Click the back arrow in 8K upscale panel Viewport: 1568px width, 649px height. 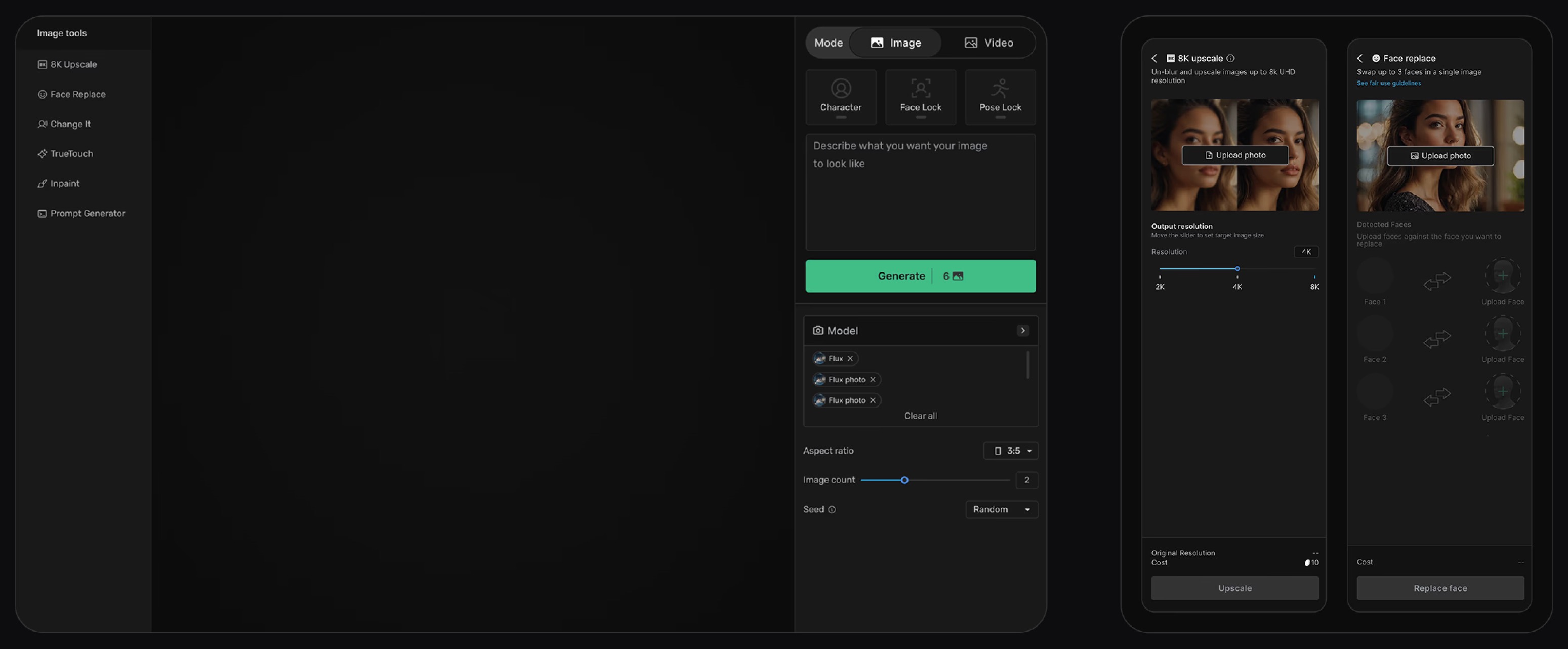pyautogui.click(x=1154, y=58)
